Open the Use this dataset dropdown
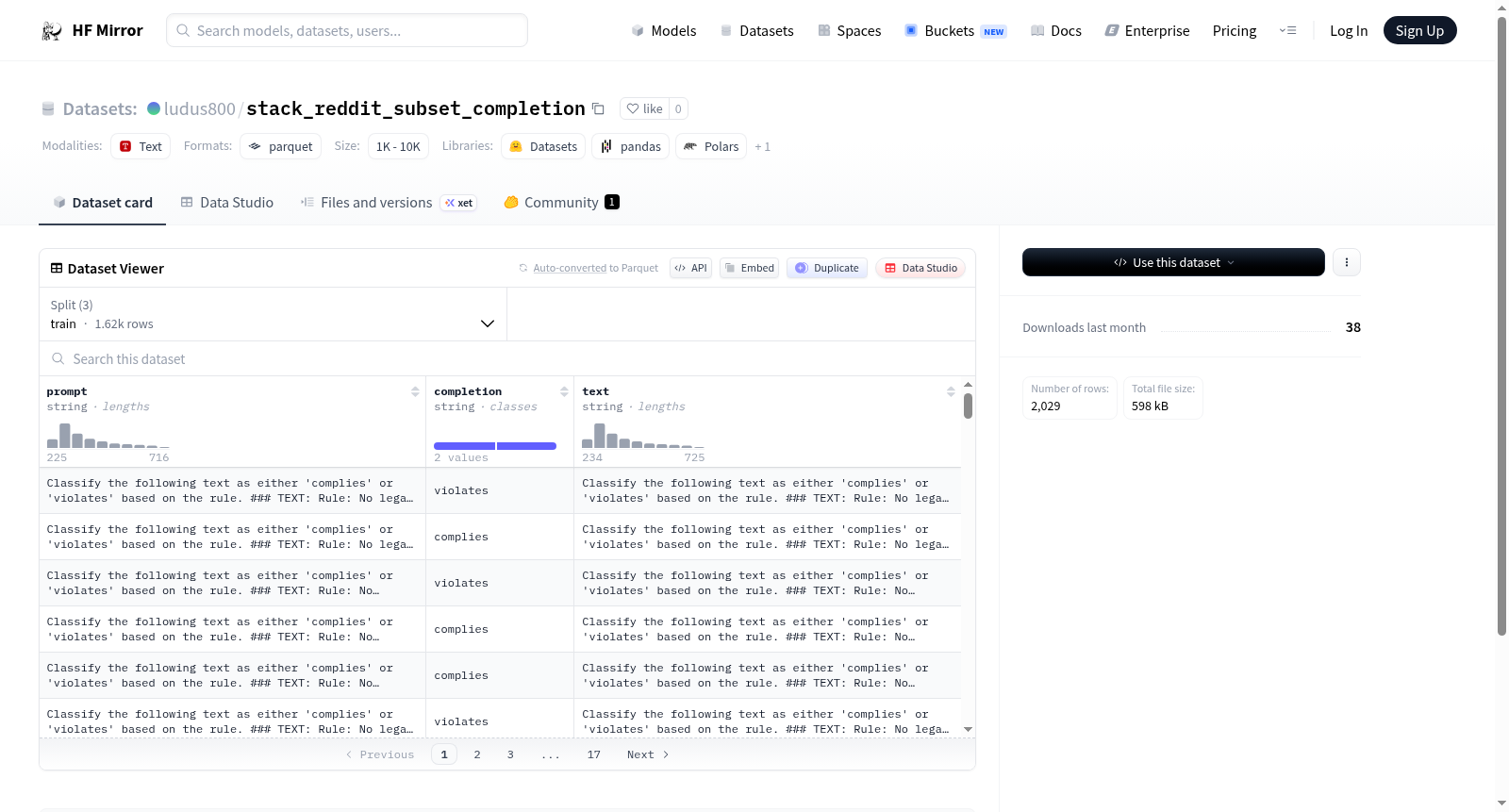Screen dimensions: 1509x812 click(x=1173, y=262)
